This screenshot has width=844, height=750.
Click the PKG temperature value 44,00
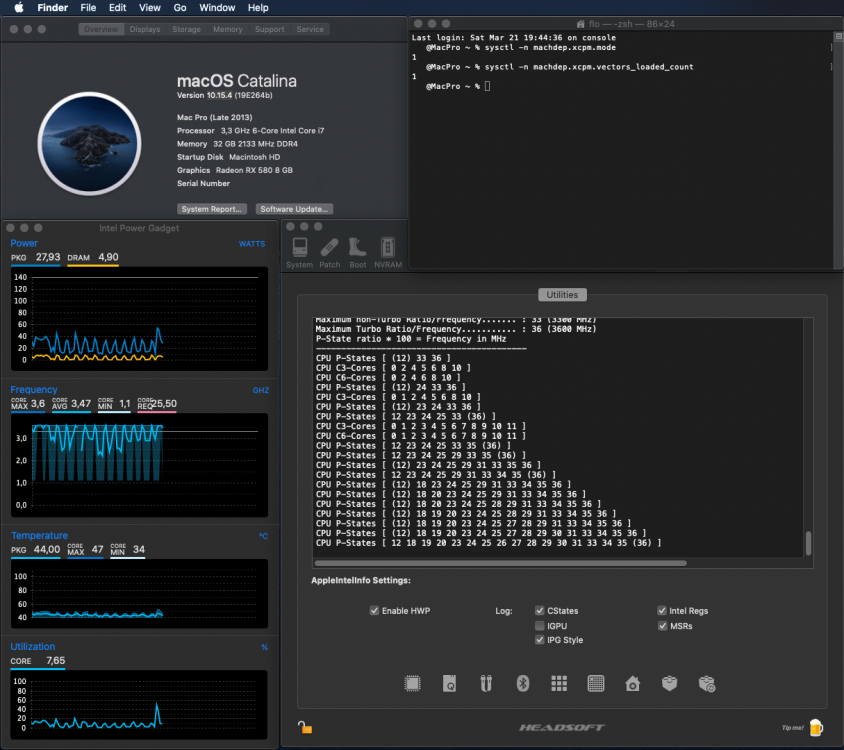tap(47, 549)
